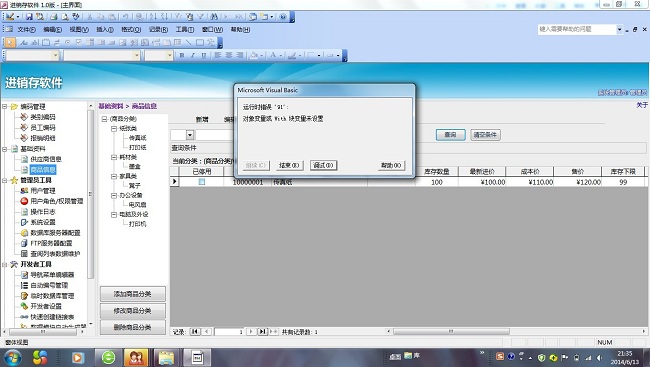Click the Fill/Back Color bucket icon
Viewport: 650px width, 367px height.
254,55
